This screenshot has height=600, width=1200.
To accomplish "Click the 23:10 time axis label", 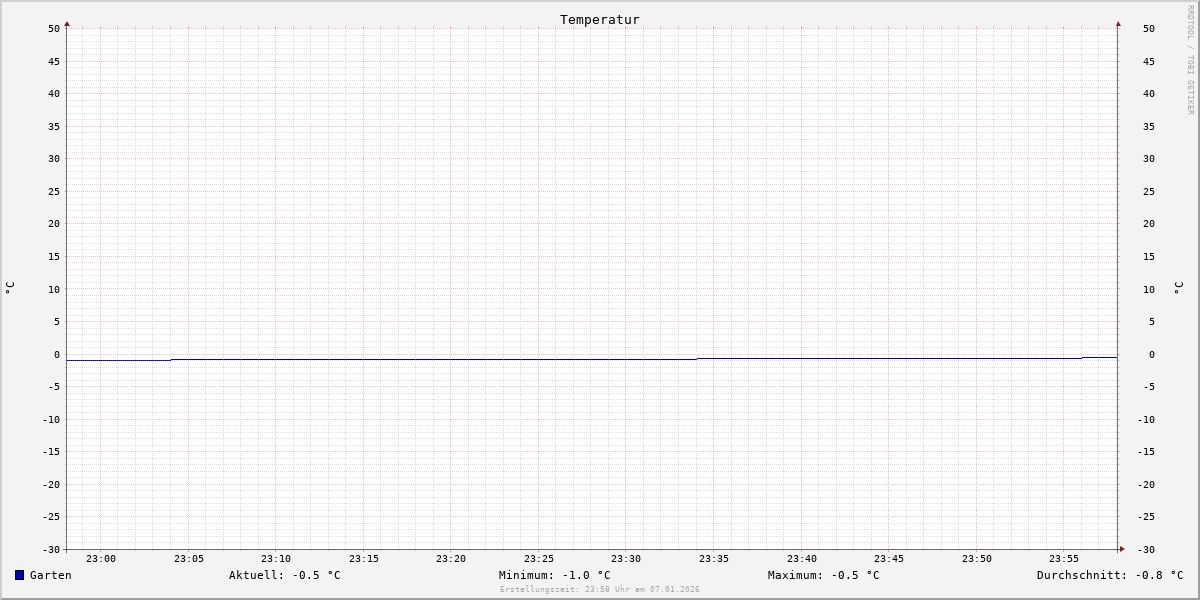I will [x=276, y=559].
